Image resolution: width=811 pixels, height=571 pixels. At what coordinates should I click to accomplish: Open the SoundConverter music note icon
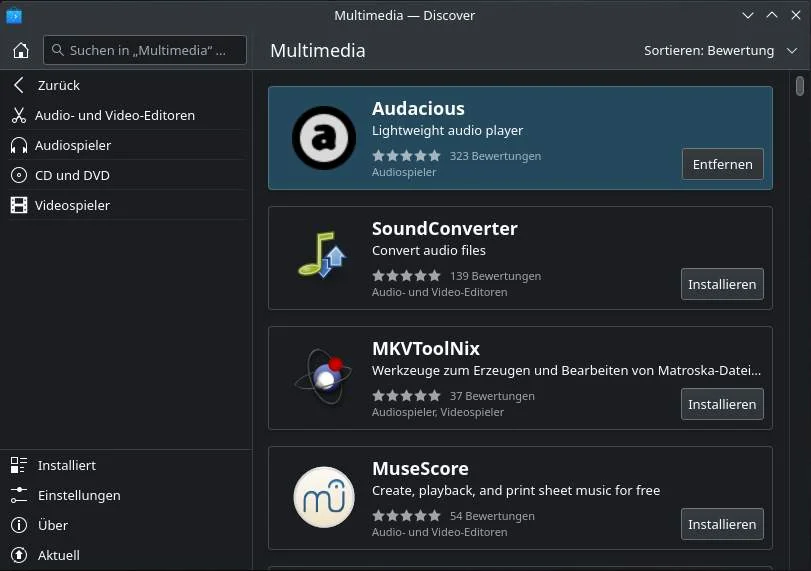coord(322,254)
